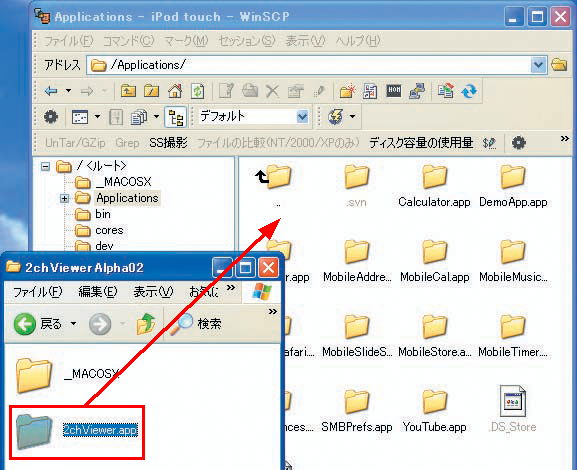Click the view style icon
This screenshot has height=470, width=577.
click(x=79, y=117)
